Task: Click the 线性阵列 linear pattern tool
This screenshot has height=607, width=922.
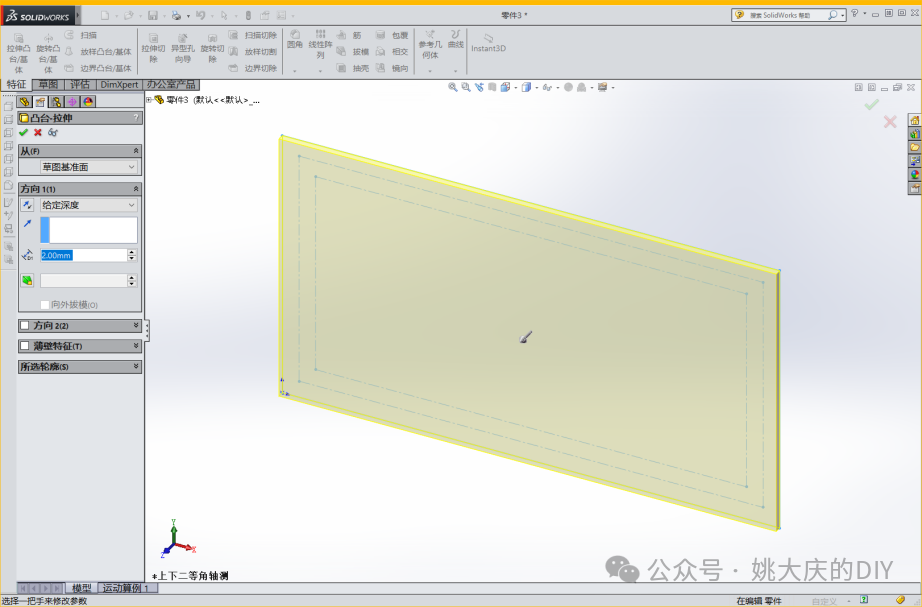Action: coord(320,44)
